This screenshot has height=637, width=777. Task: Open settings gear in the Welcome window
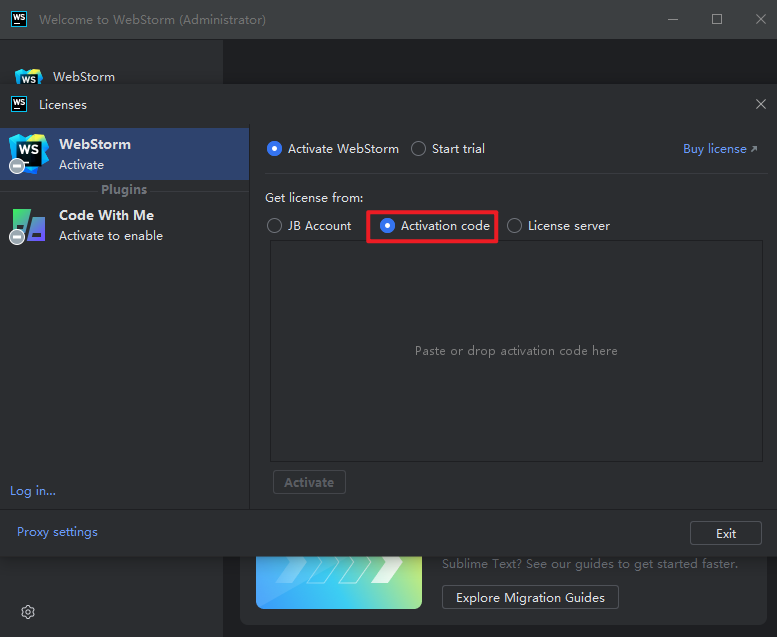click(x=28, y=612)
